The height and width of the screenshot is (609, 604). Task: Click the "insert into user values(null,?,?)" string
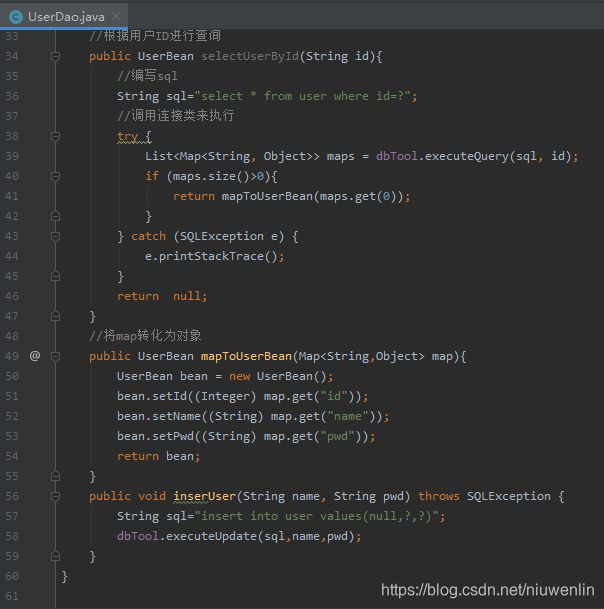317,516
